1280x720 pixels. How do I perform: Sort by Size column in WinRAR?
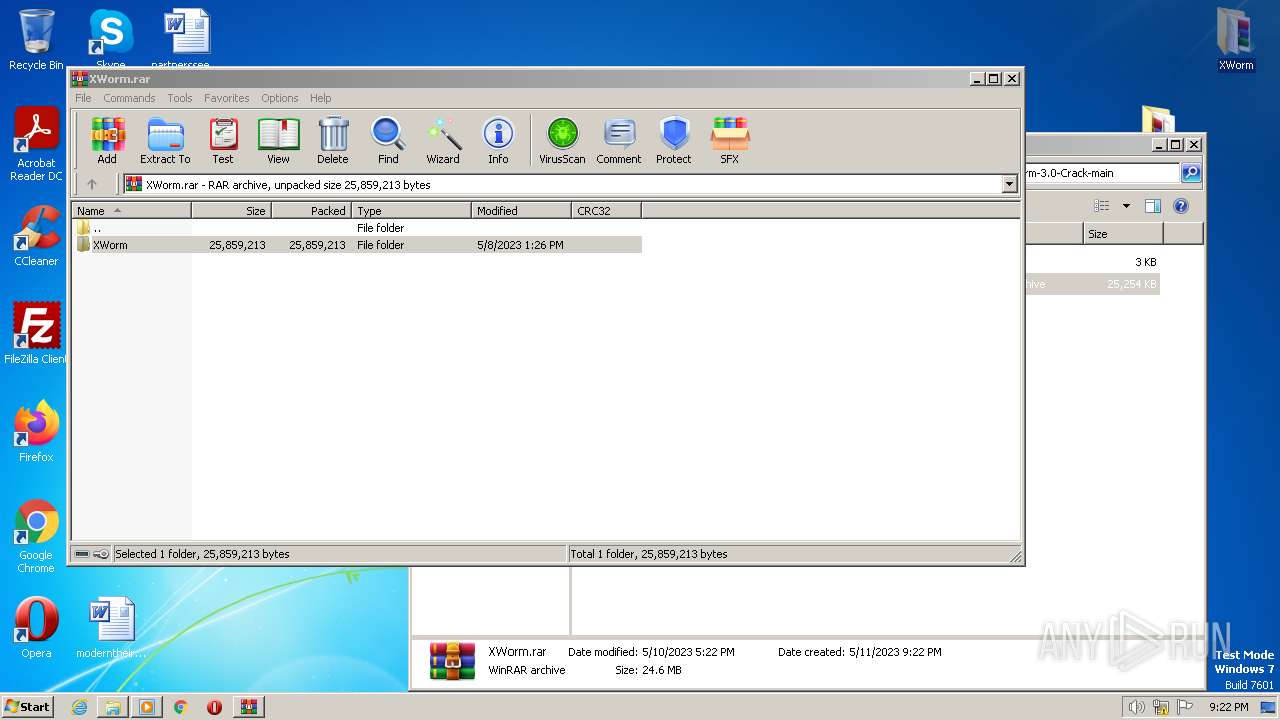click(x=232, y=211)
